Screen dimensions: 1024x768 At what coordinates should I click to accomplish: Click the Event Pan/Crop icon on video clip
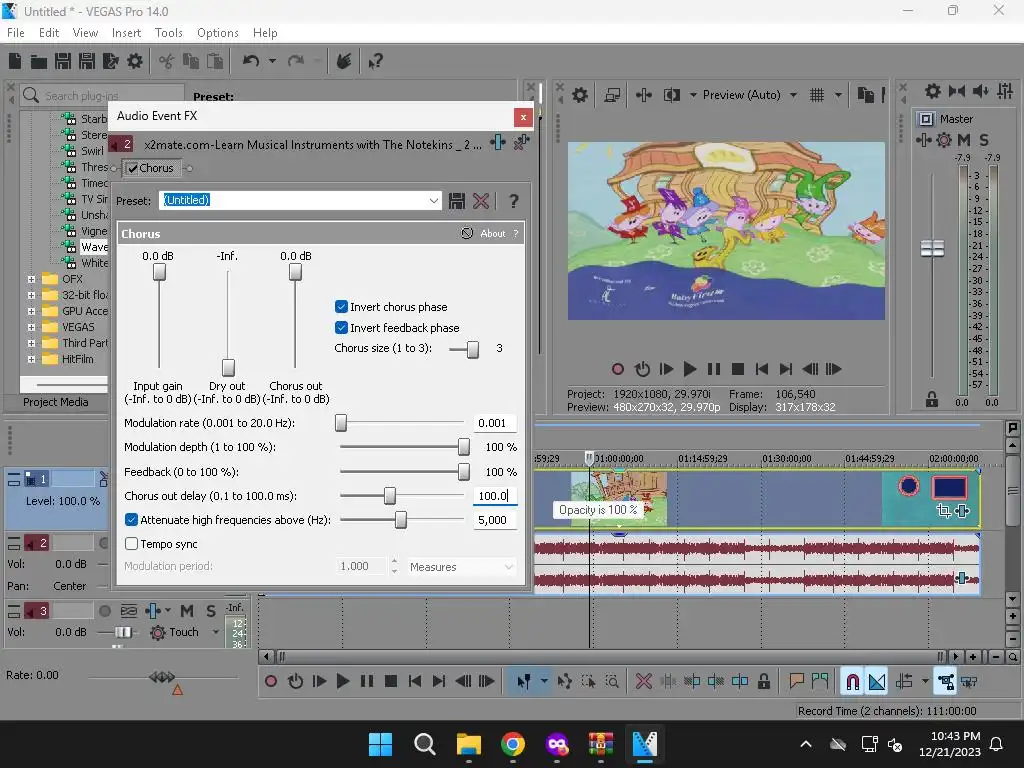(x=943, y=511)
